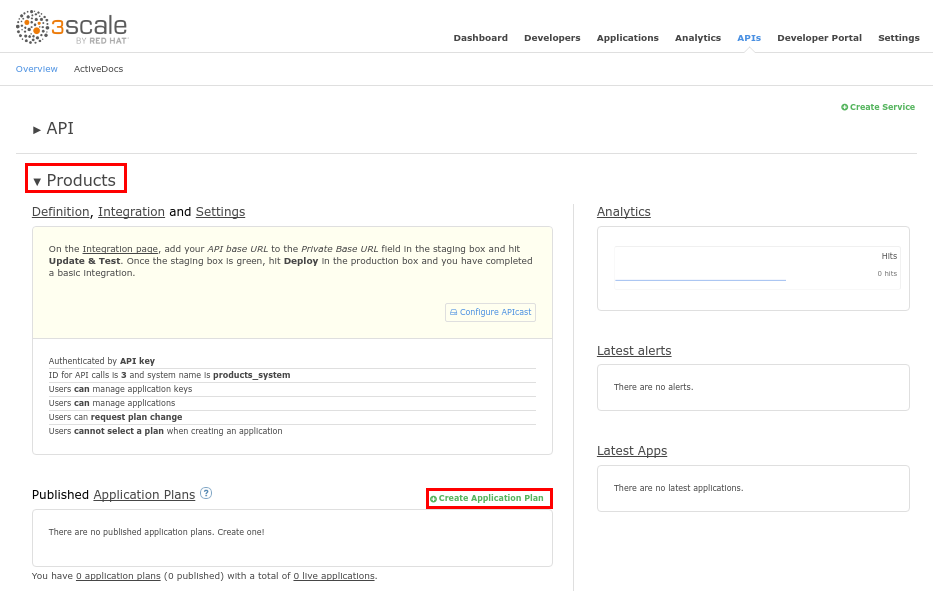This screenshot has height=591, width=941.
Task: Open the Applications menu
Action: pos(627,38)
